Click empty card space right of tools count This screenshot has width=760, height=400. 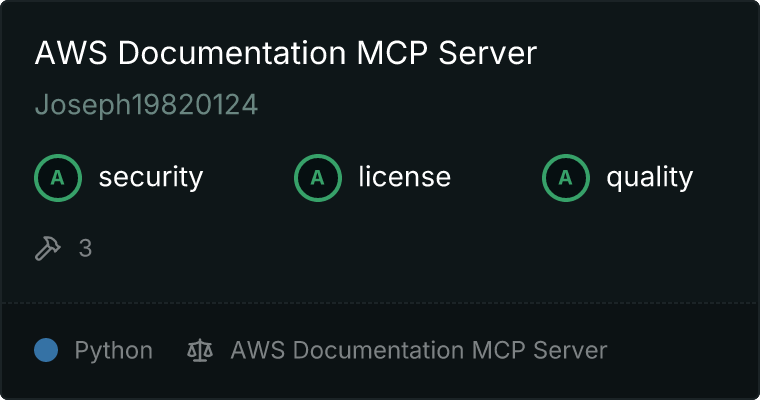[x=400, y=248]
